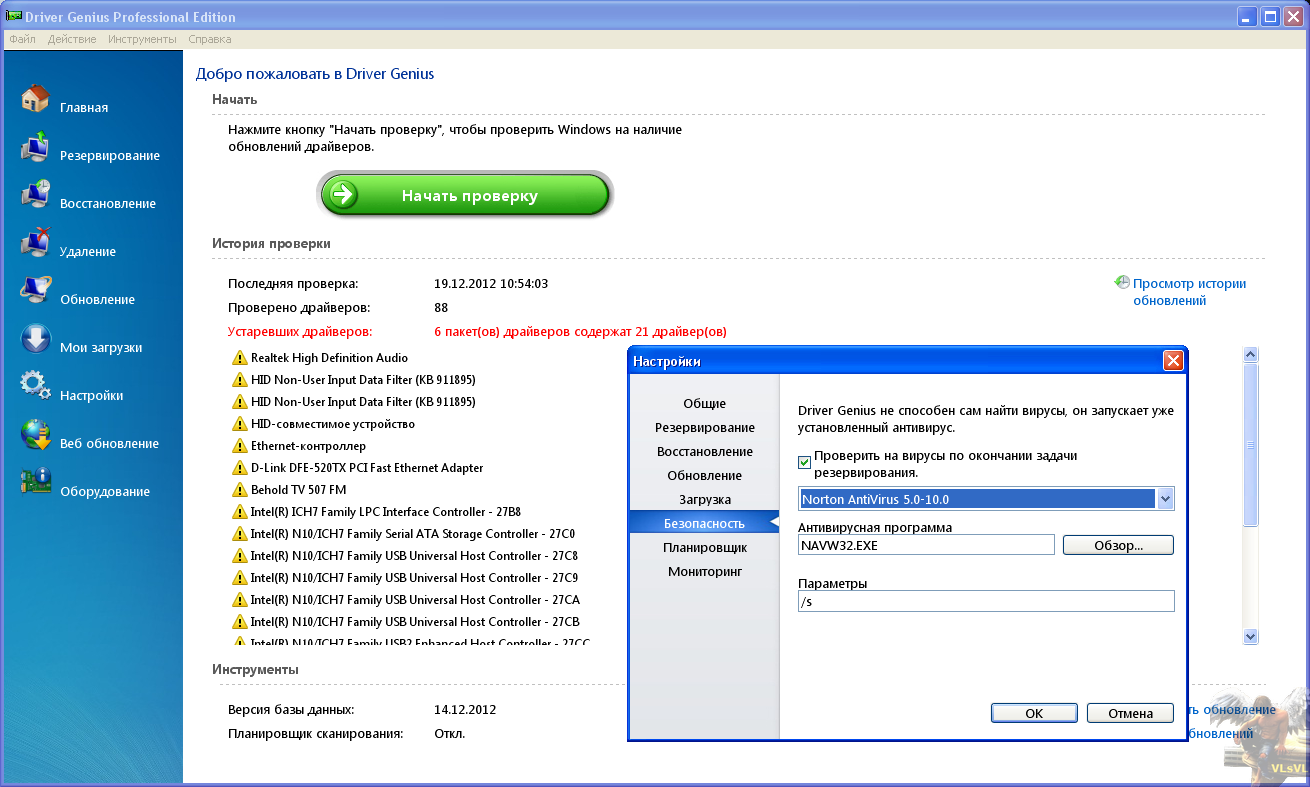This screenshot has height=787, width=1310.
Task: Confirm settings with OK button
Action: [1034, 713]
